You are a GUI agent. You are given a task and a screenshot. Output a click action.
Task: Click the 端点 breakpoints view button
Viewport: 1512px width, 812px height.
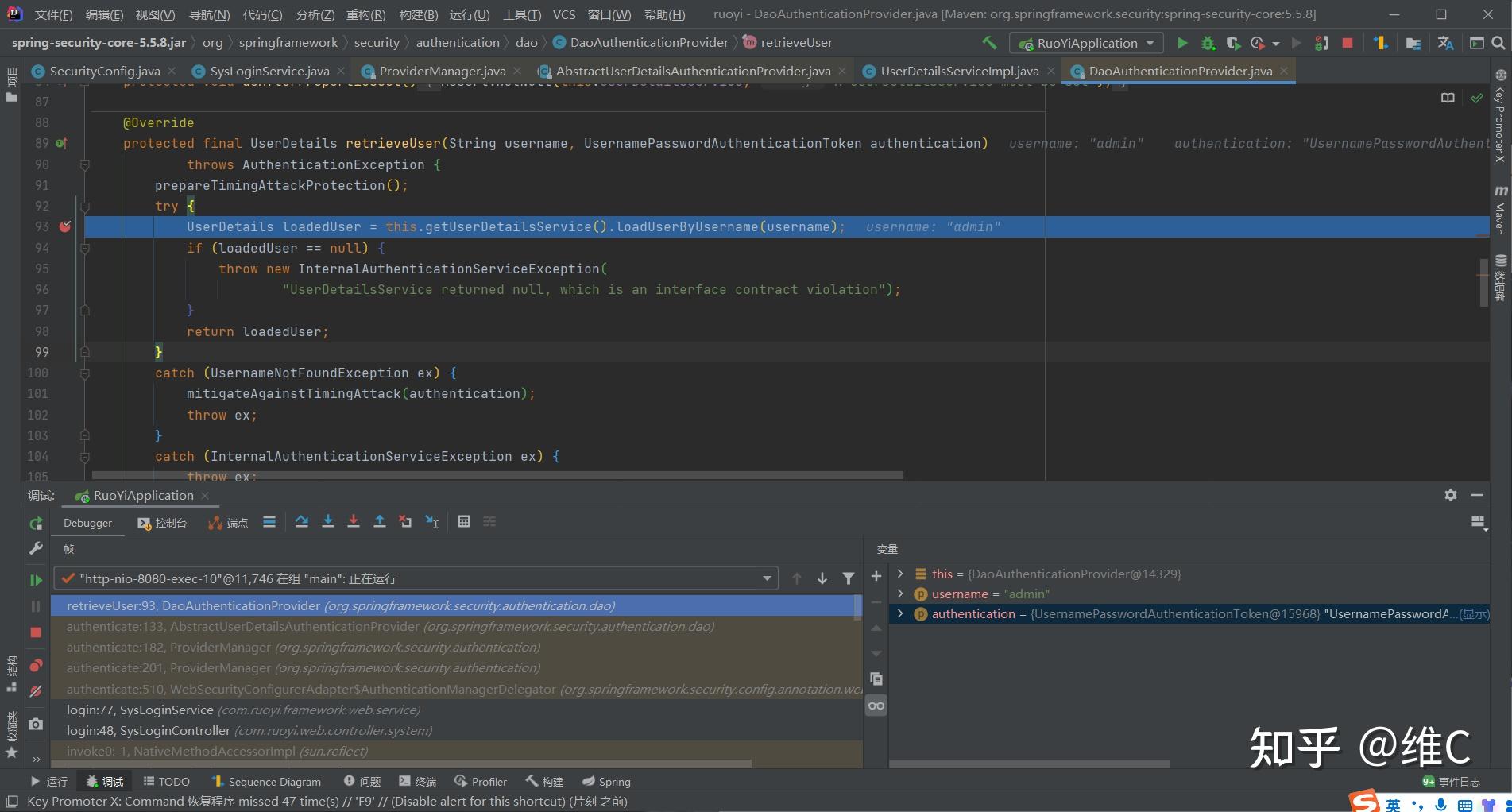click(x=228, y=522)
